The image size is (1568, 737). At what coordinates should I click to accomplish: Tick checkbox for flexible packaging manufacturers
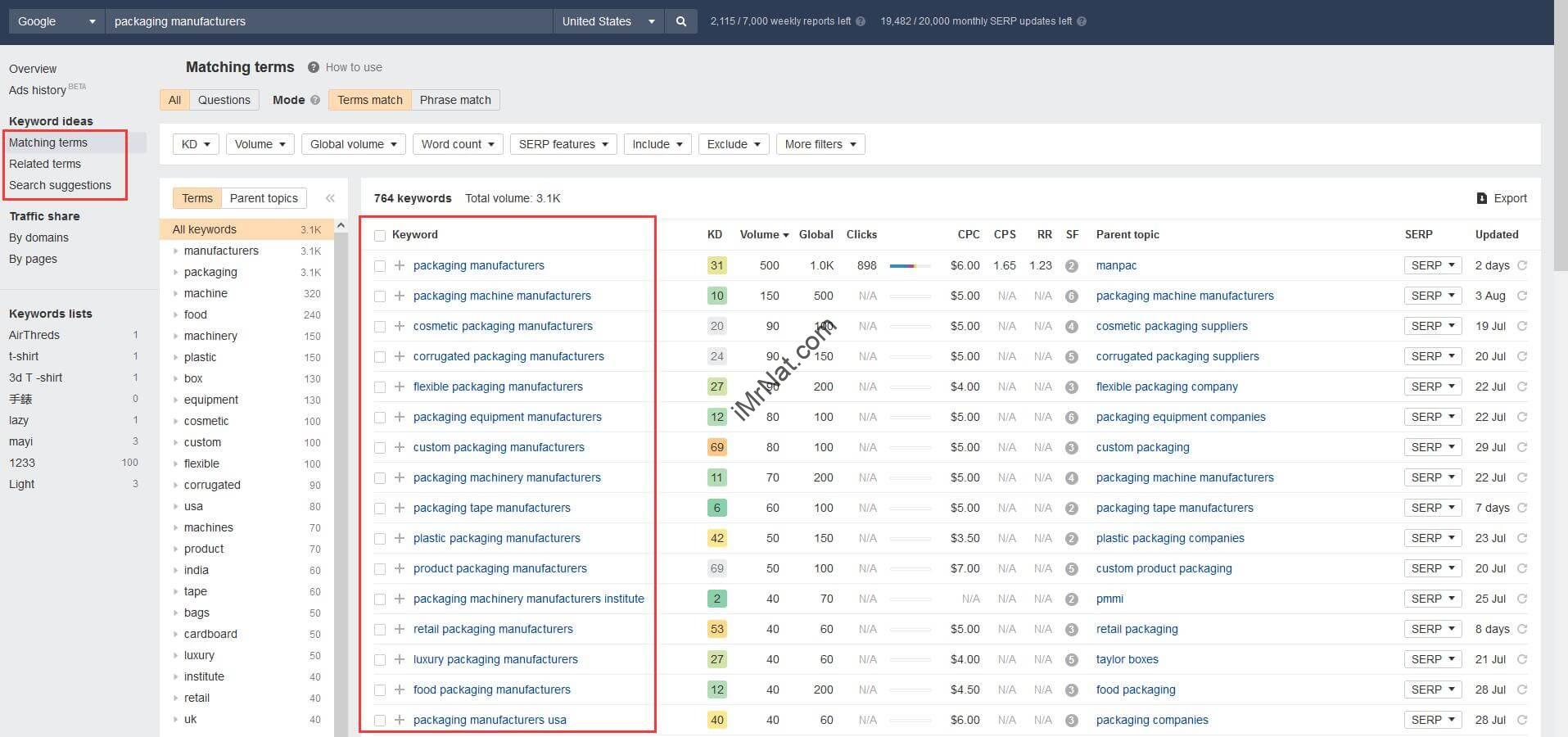(380, 387)
